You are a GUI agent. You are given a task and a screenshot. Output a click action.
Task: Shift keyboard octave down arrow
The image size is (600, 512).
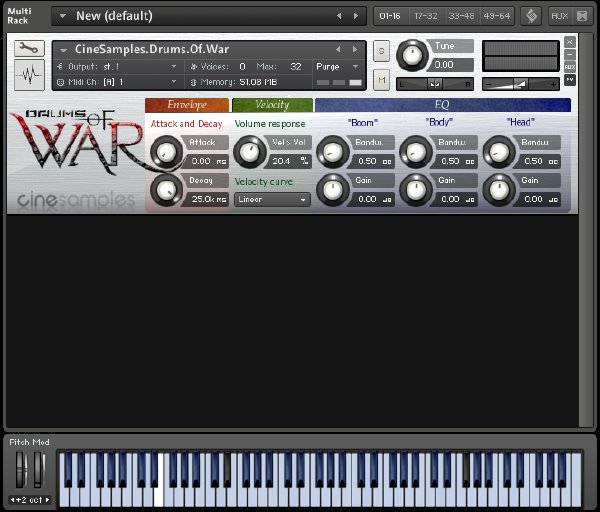pos(12,500)
